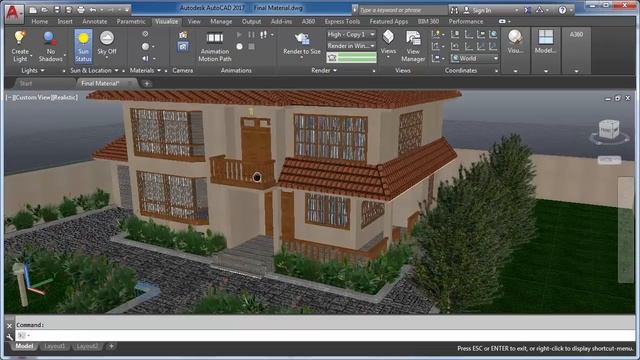Open the Help question mark icon
The width and height of the screenshot is (640, 360).
[562, 10]
